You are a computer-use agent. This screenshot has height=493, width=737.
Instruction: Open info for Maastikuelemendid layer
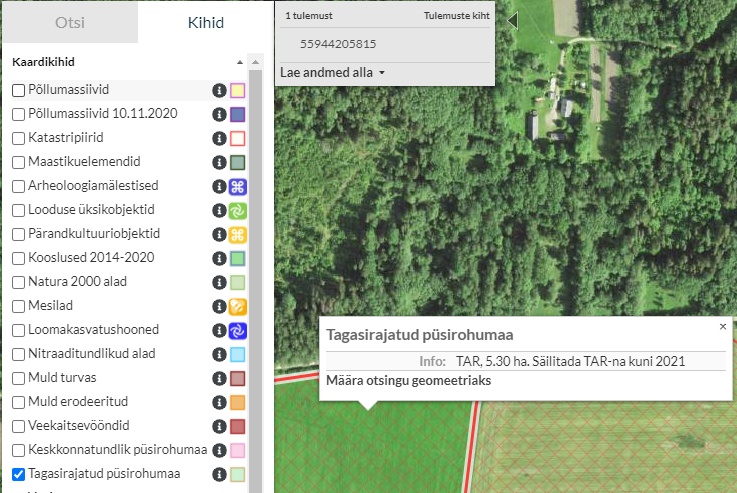point(219,162)
